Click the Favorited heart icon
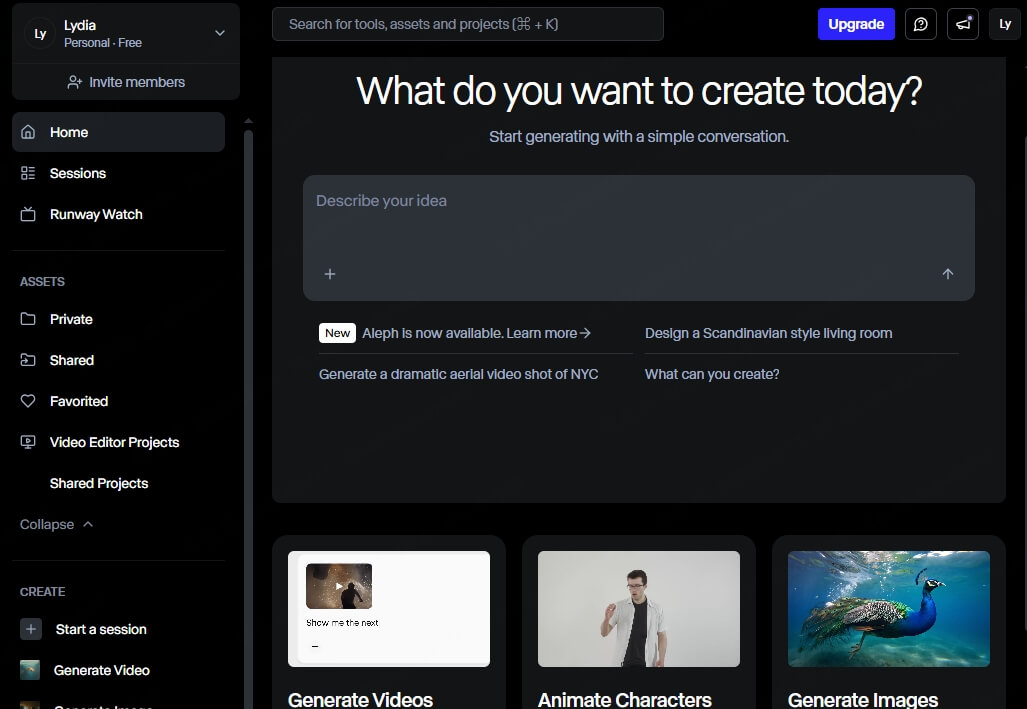1027x709 pixels. click(x=28, y=401)
